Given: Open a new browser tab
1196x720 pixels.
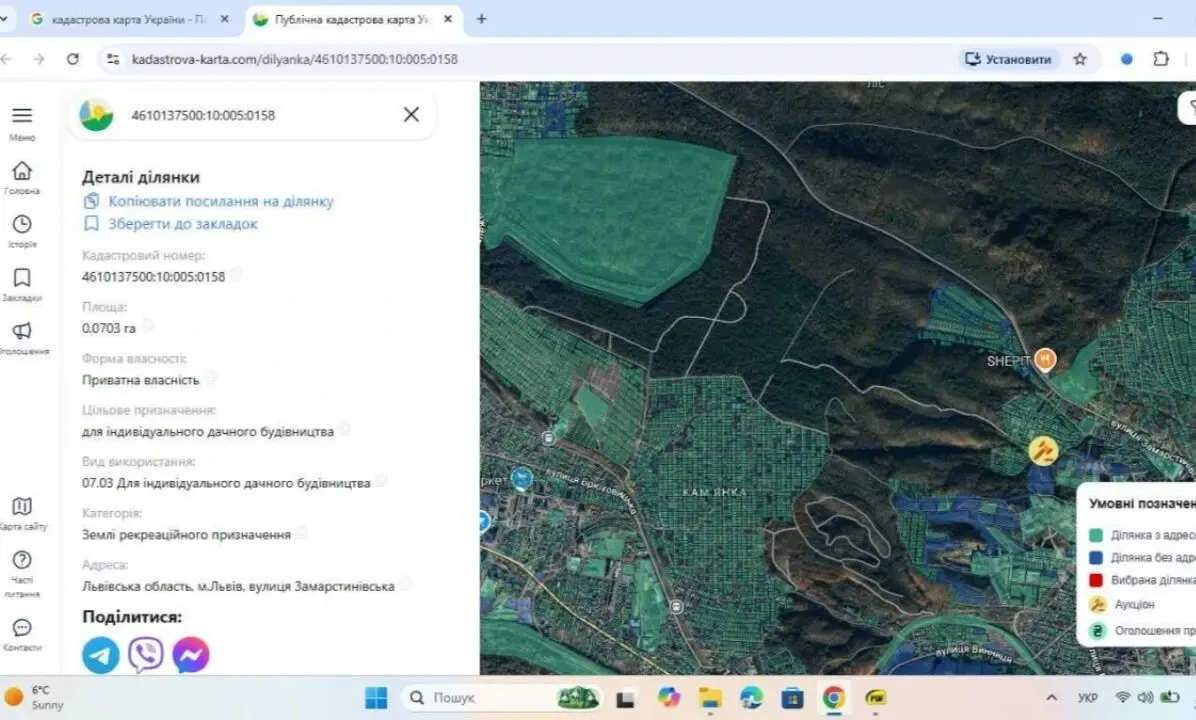Looking at the screenshot, I should pyautogui.click(x=482, y=19).
